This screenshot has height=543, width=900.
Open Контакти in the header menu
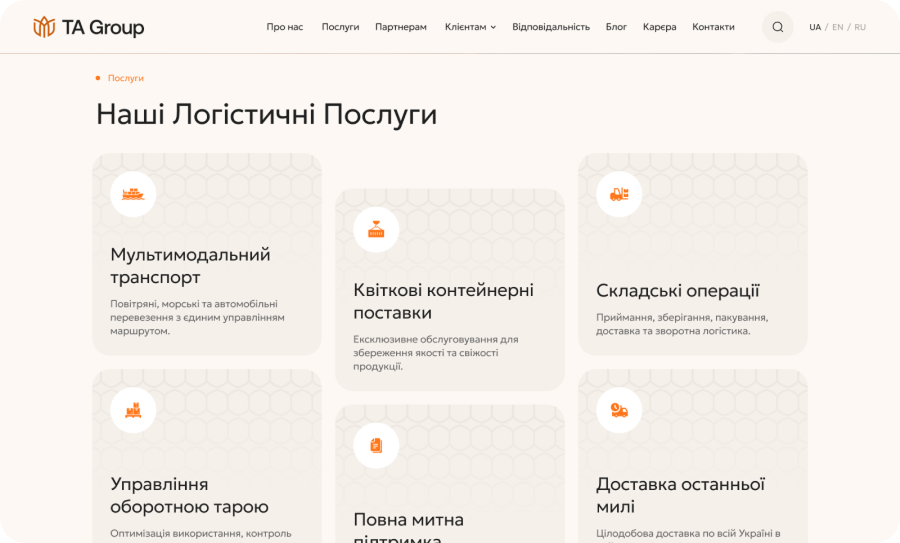click(713, 27)
